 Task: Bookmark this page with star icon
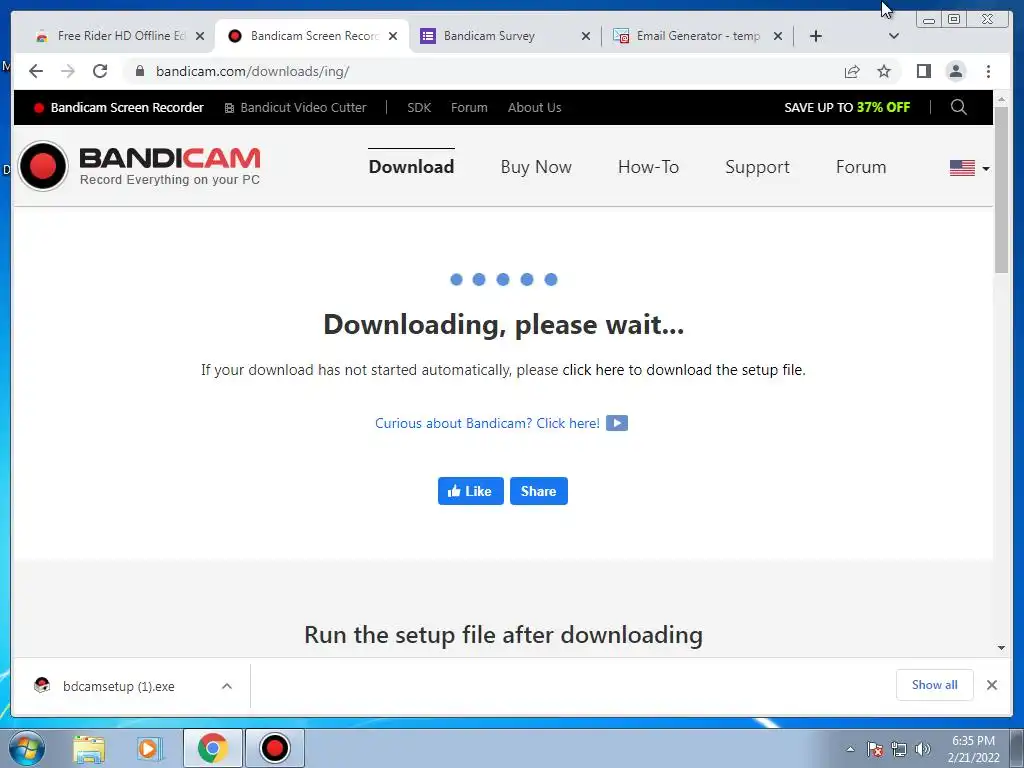click(x=884, y=71)
